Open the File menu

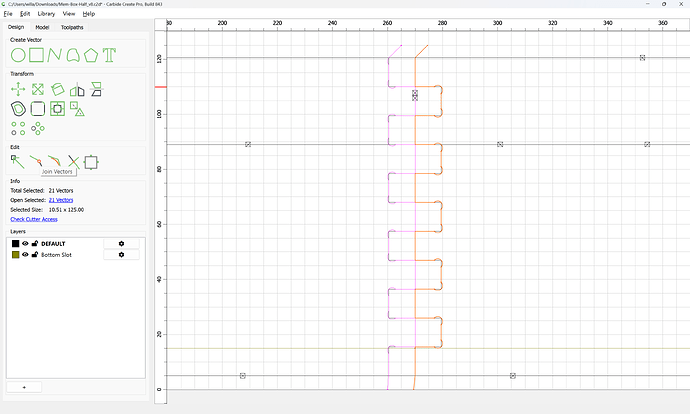[8, 14]
